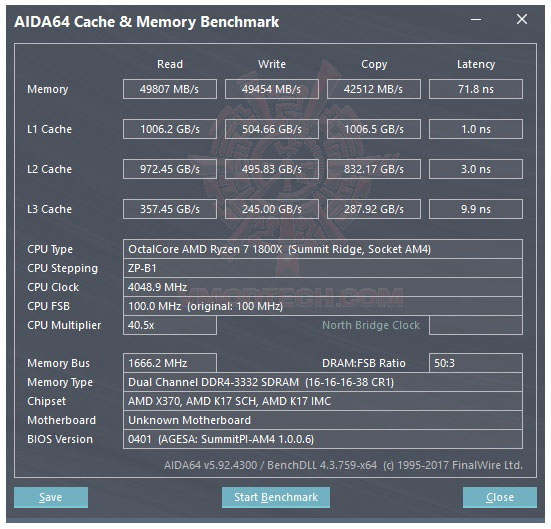This screenshot has height=529, width=551.
Task: Select L3 Cache Write 245.00 GB/s
Action: (x=272, y=209)
